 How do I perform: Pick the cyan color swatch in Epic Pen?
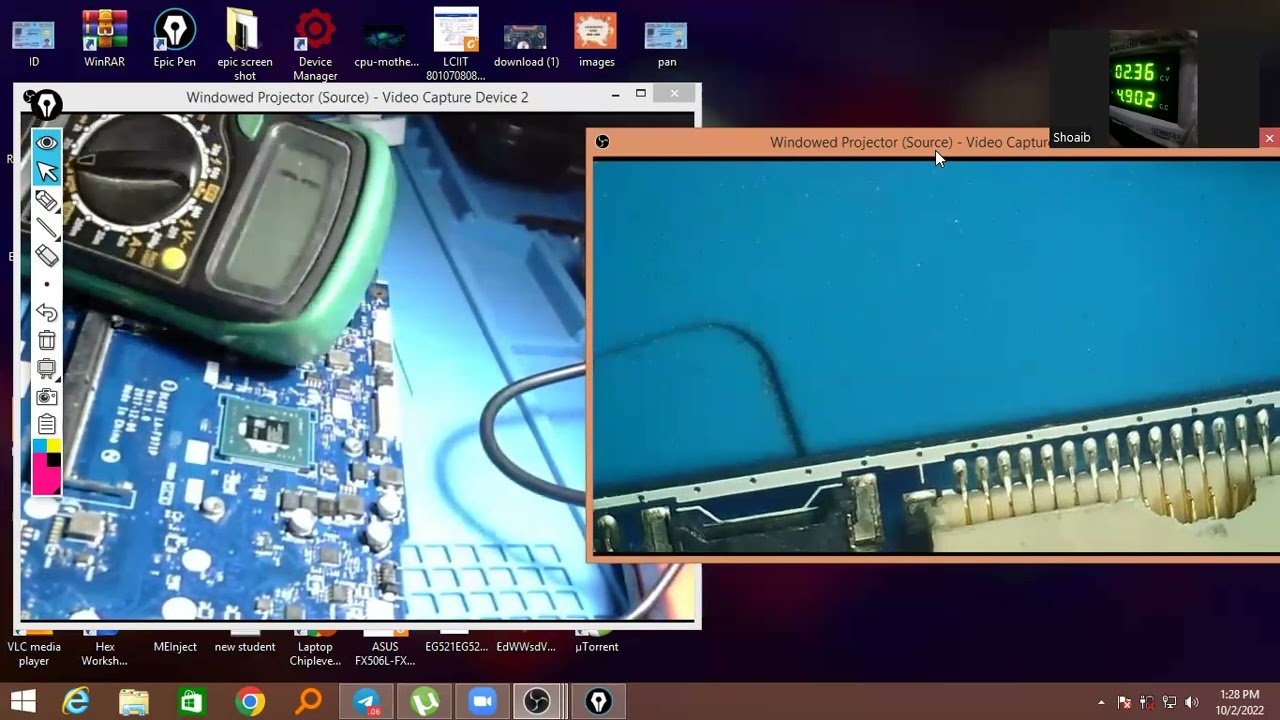[x=39, y=445]
